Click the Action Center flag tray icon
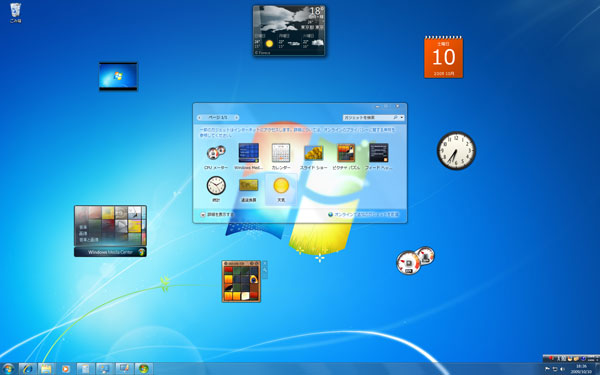The width and height of the screenshot is (600, 375). pos(547,369)
